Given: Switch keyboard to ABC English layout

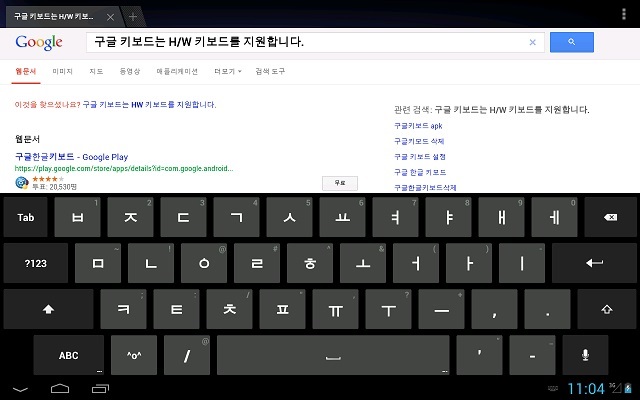Looking at the screenshot, I should click(x=69, y=355).
